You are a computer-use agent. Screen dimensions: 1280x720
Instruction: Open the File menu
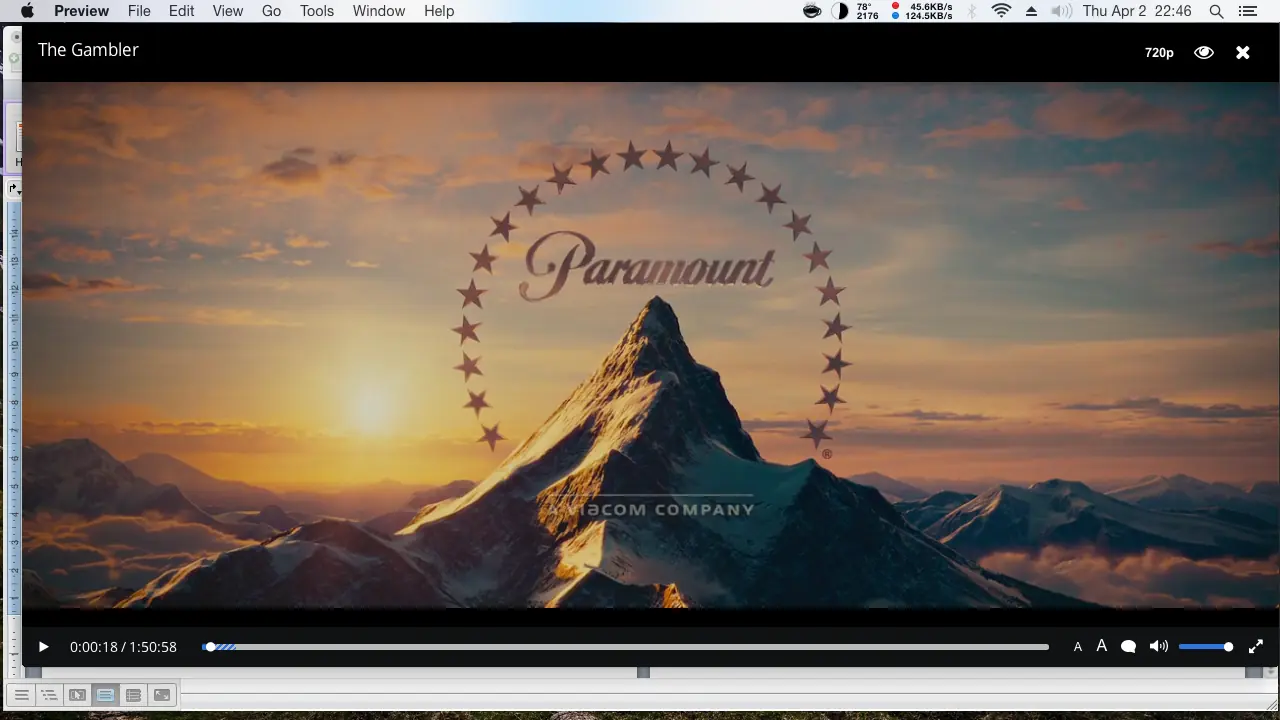pos(139,11)
